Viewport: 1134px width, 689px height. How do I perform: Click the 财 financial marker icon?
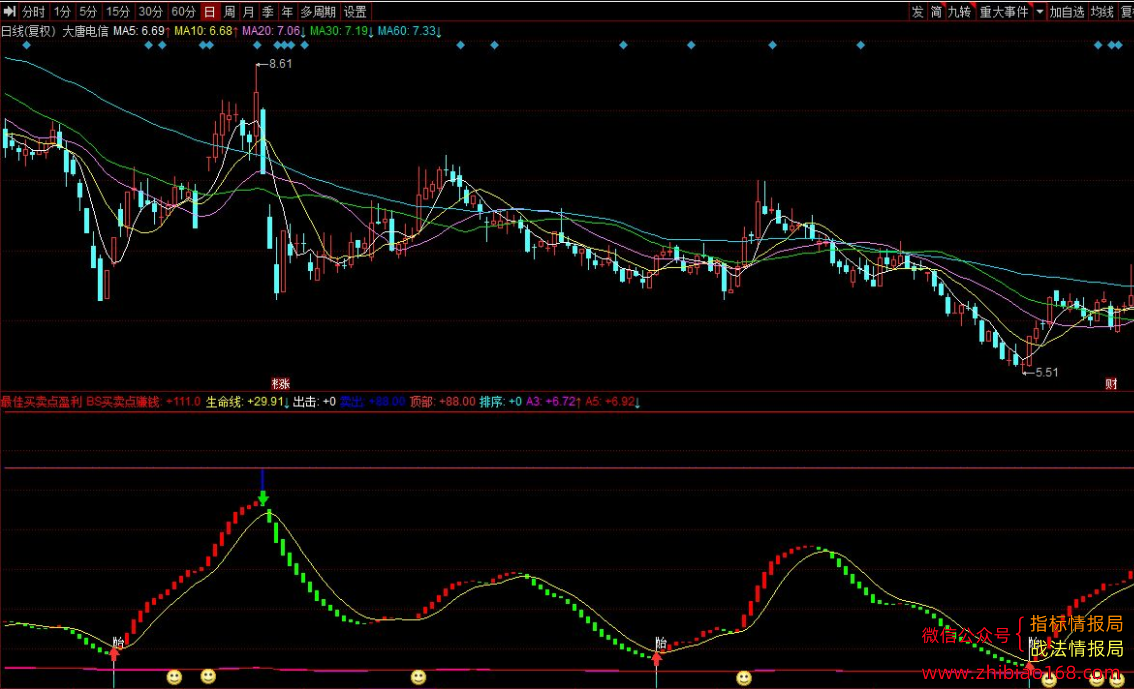(x=1111, y=383)
